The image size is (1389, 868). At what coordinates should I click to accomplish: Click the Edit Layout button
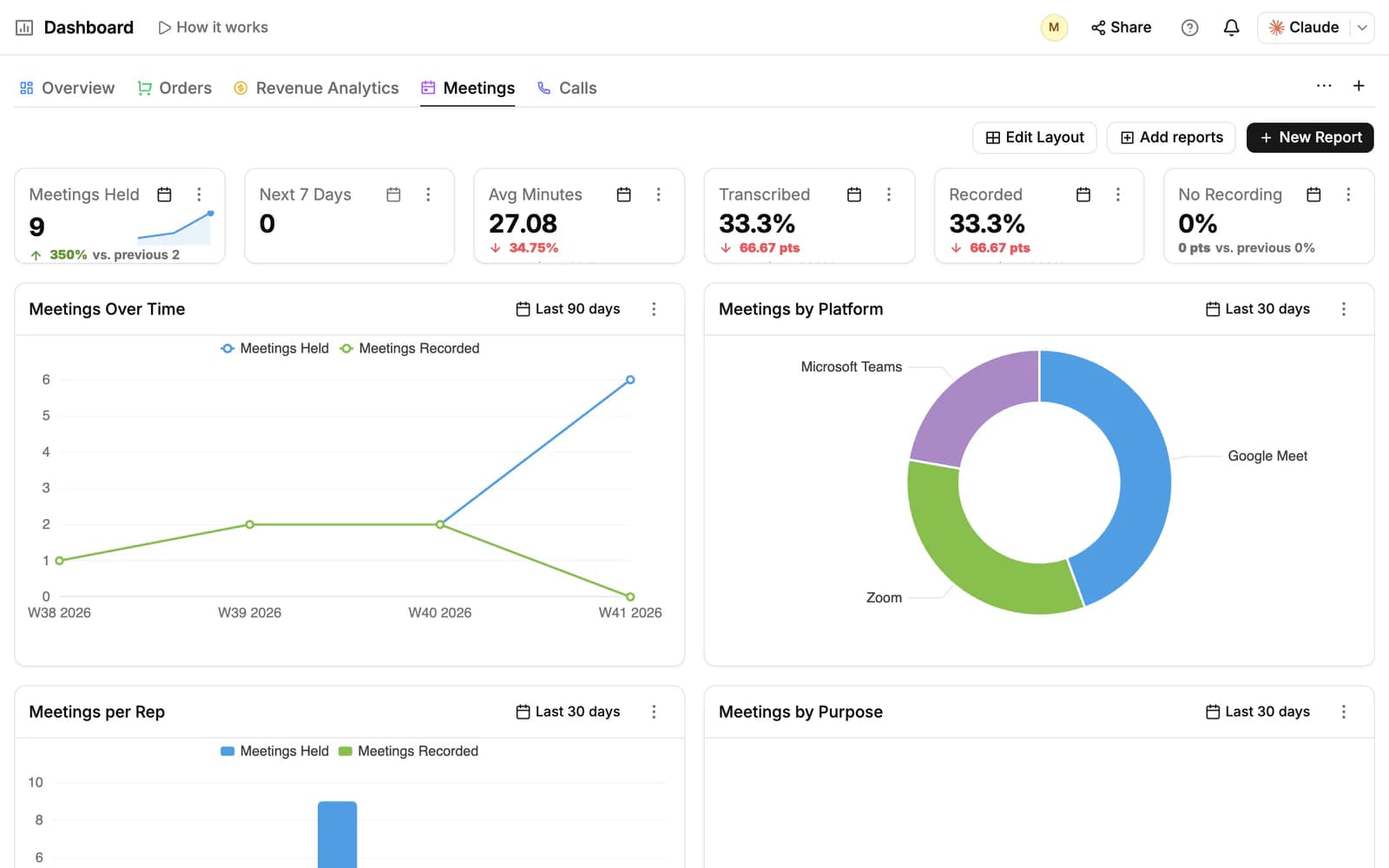1035,137
